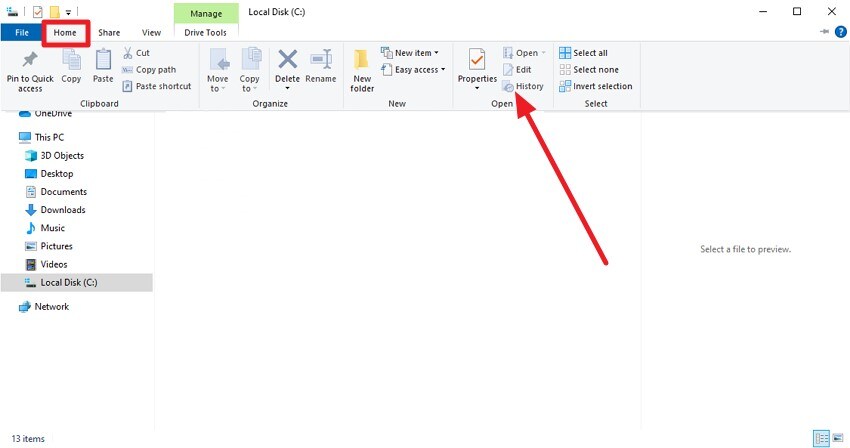The width and height of the screenshot is (850, 448).
Task: Create a New folder from ribbon
Action: [x=362, y=70]
